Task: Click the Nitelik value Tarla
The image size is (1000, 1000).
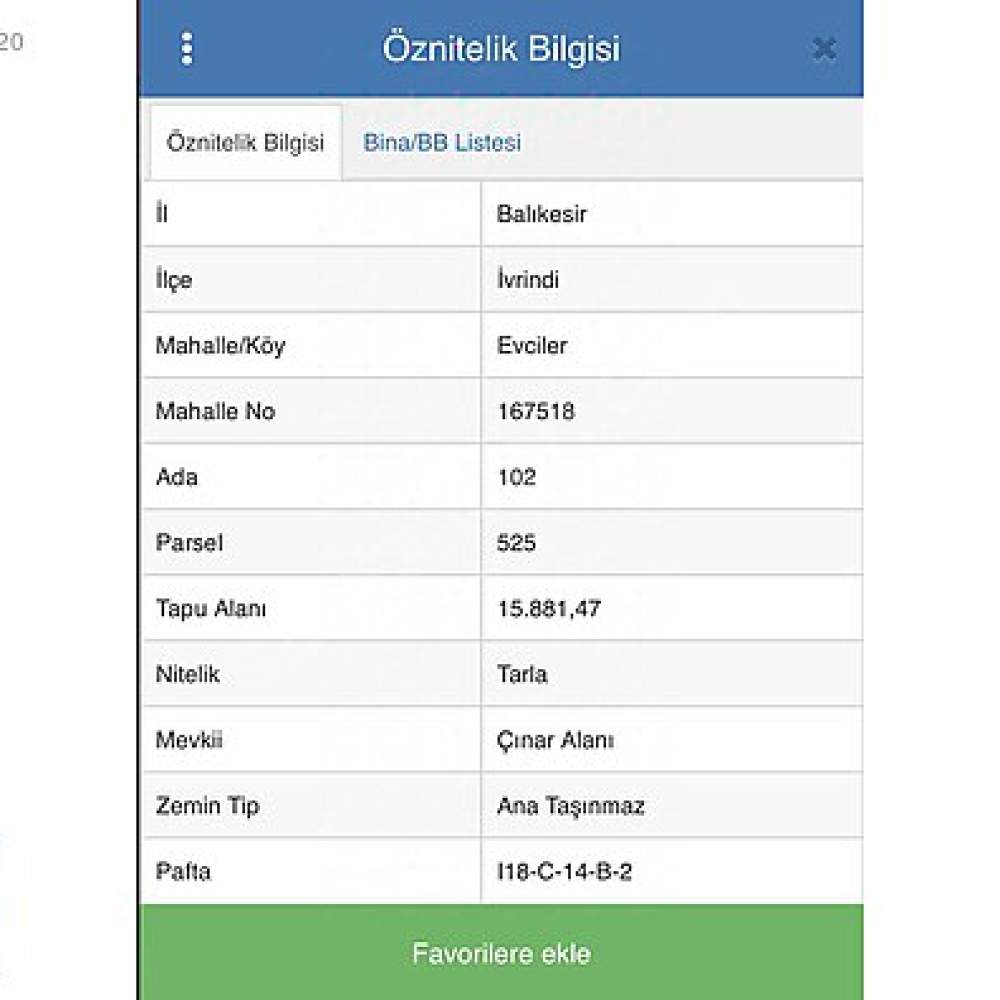Action: tap(522, 673)
